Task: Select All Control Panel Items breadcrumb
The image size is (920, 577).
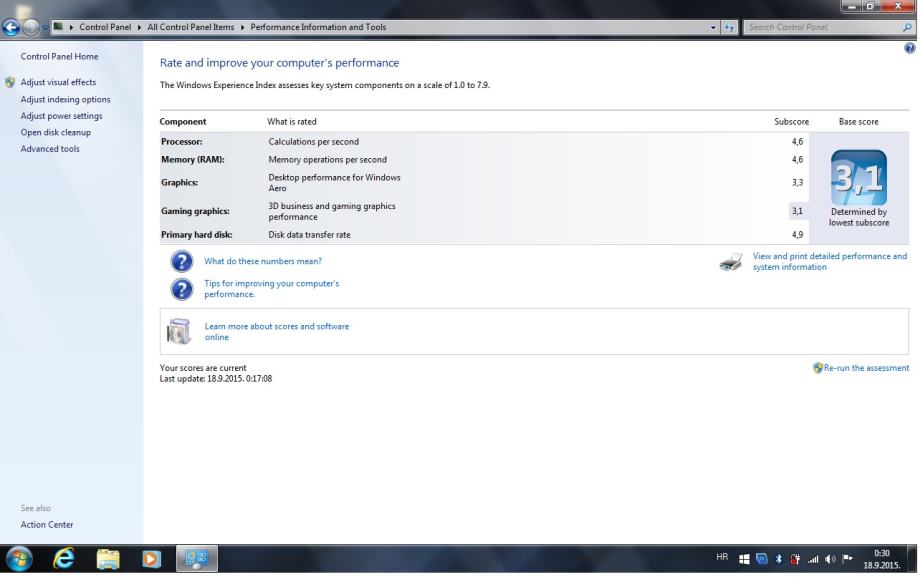Action: [191, 27]
